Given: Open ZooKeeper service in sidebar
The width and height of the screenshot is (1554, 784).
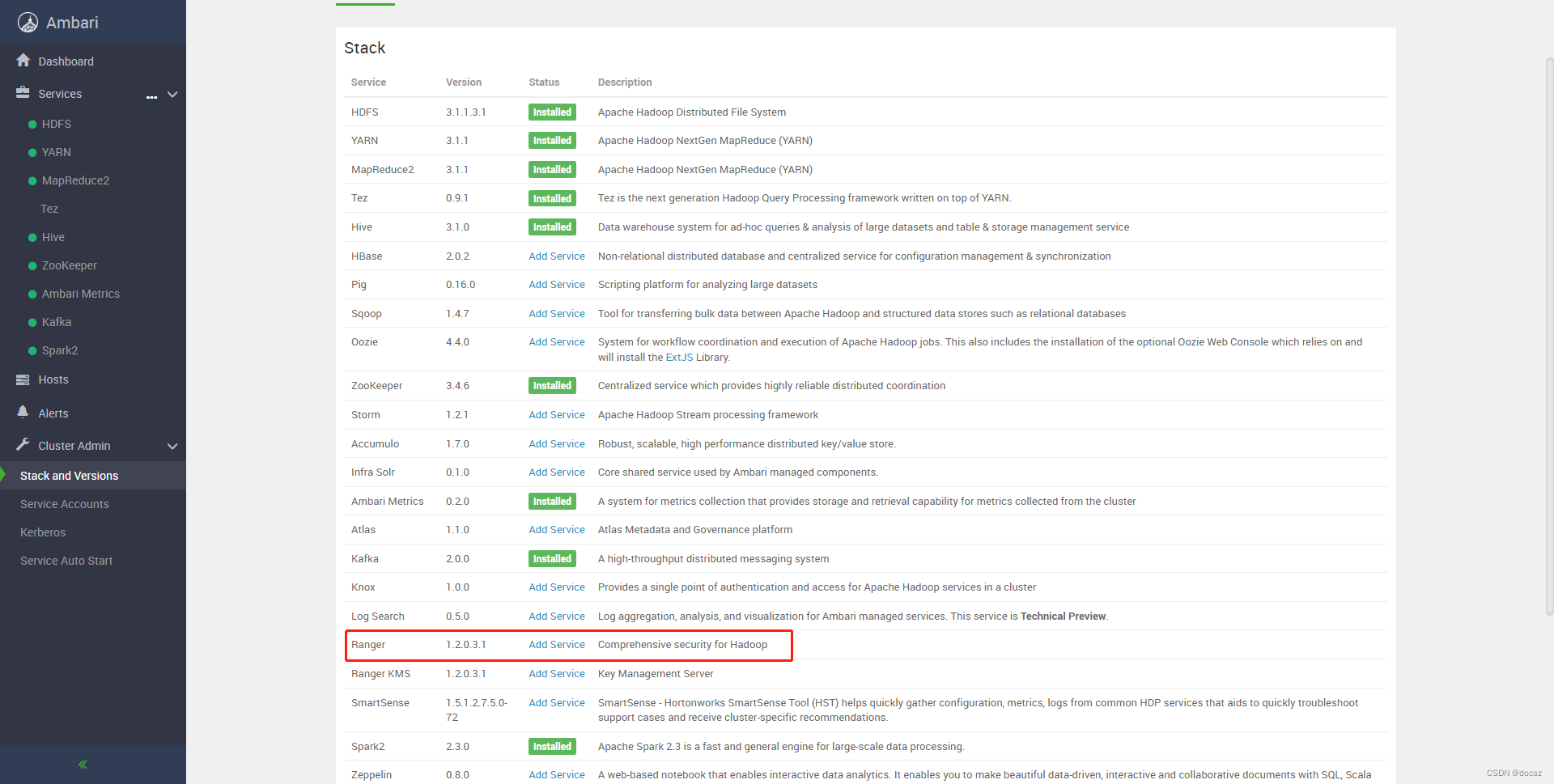Looking at the screenshot, I should tap(70, 265).
